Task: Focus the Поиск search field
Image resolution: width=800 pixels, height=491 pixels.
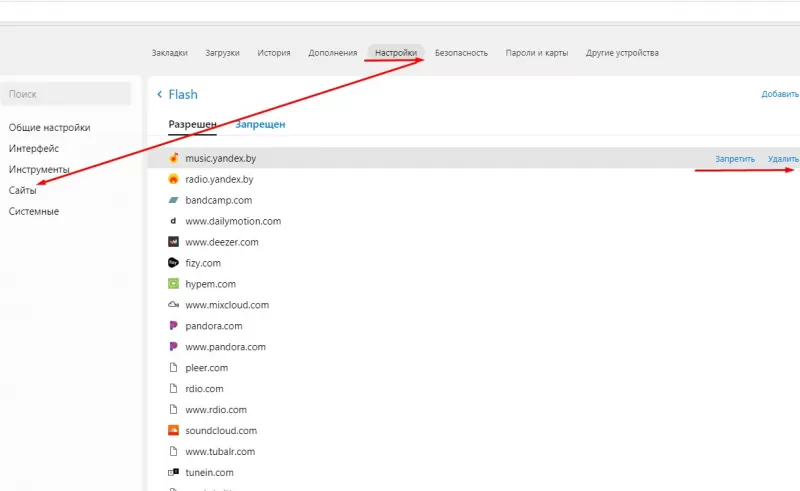Action: click(66, 94)
